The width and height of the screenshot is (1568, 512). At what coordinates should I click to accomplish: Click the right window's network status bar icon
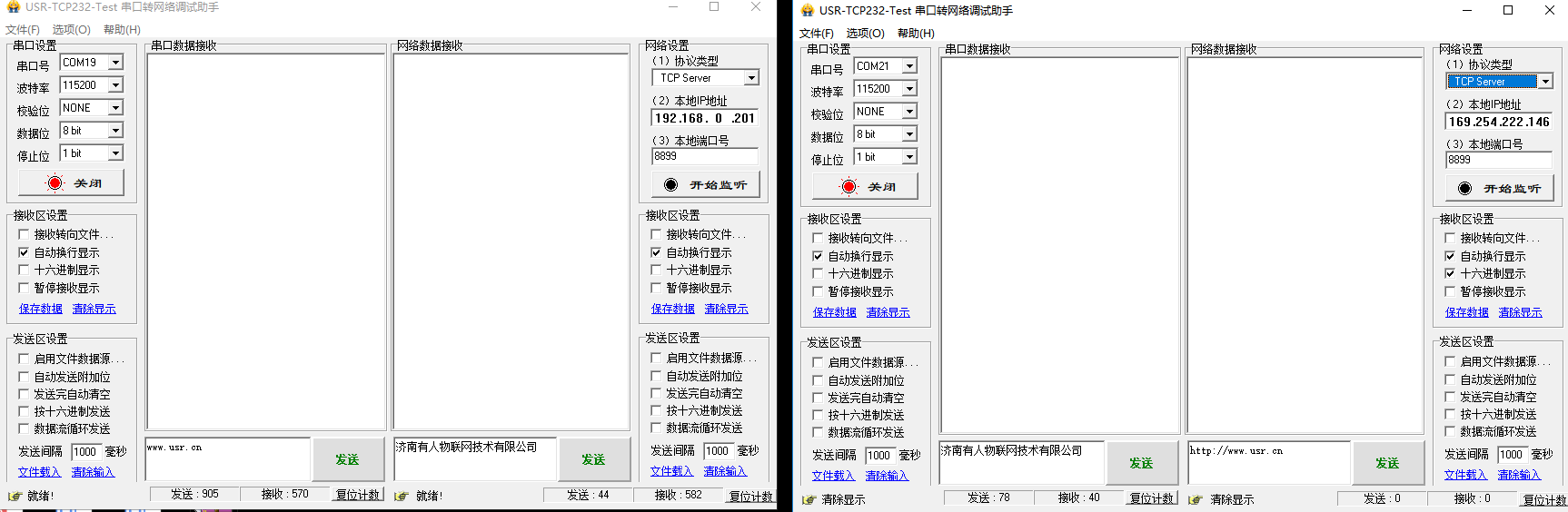pos(1196,500)
